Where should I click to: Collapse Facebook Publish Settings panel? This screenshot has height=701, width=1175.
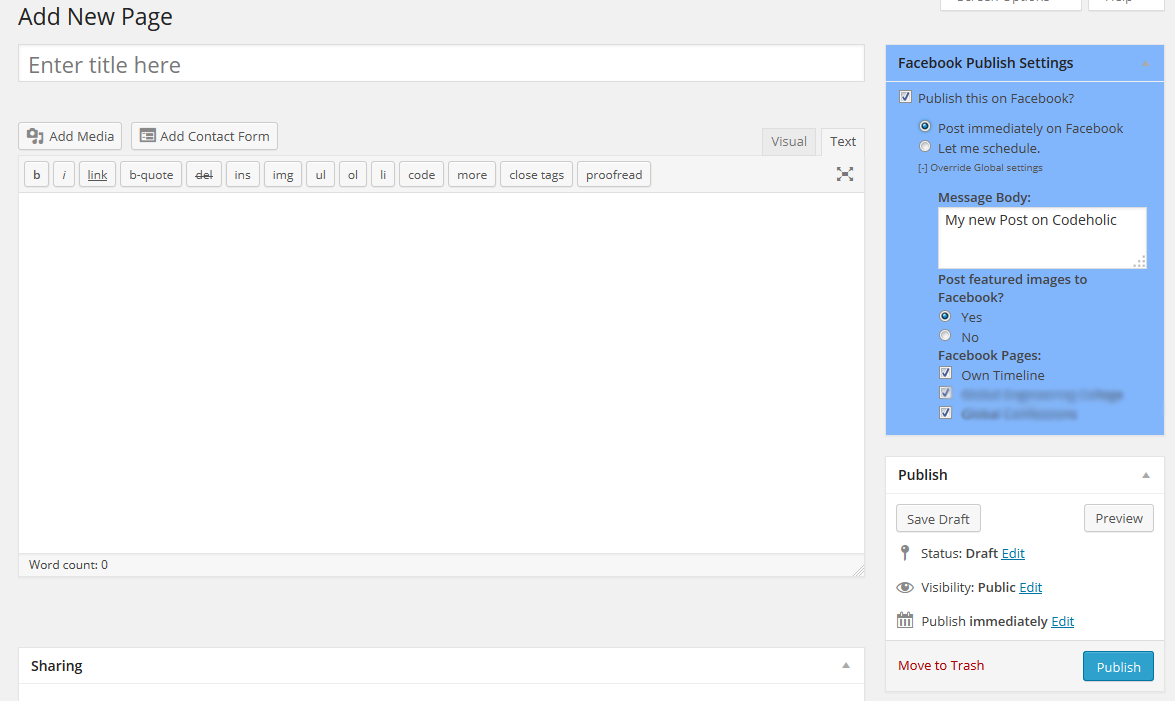1145,64
